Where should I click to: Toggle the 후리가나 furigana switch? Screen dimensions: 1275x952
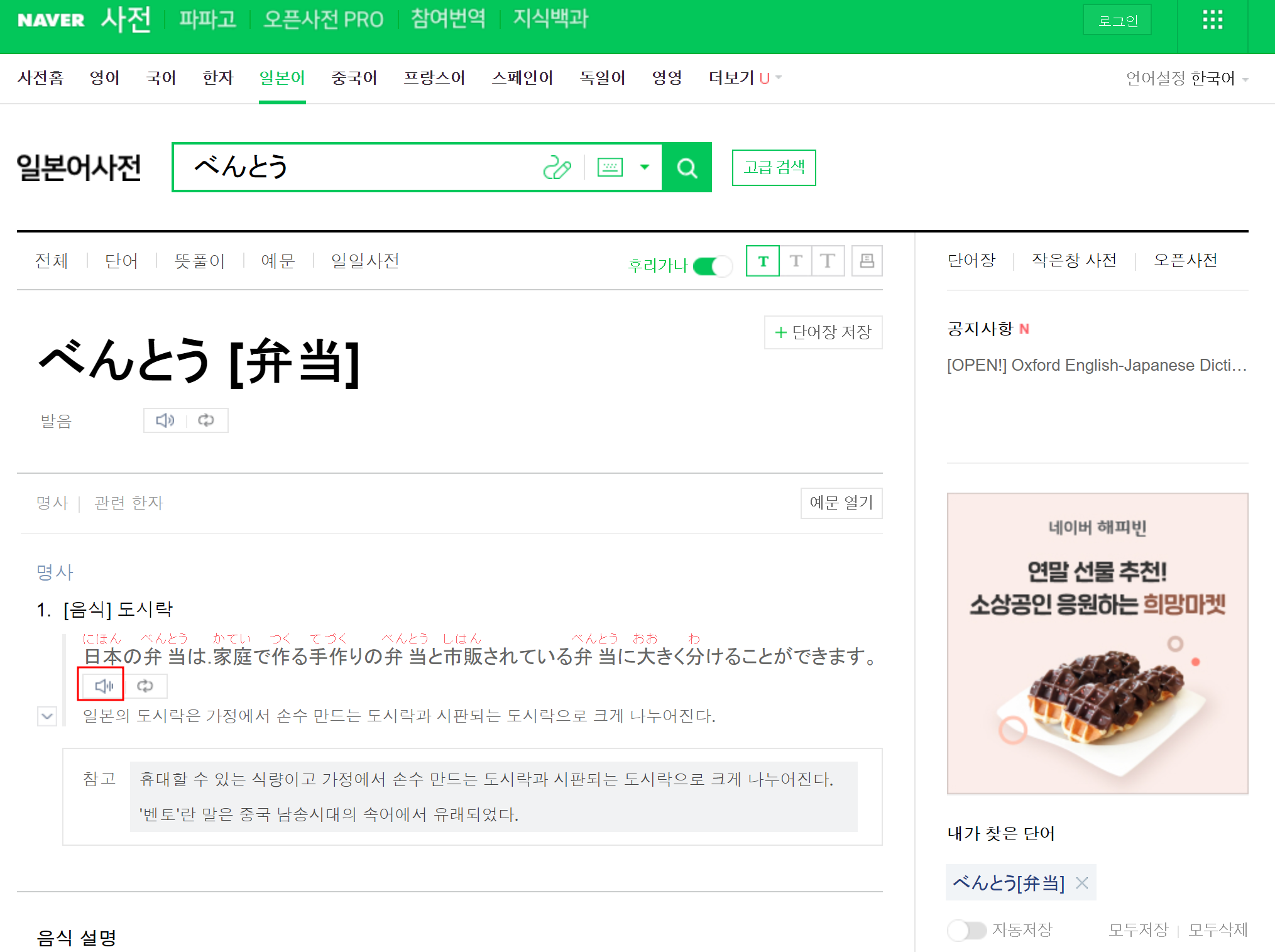pos(712,266)
